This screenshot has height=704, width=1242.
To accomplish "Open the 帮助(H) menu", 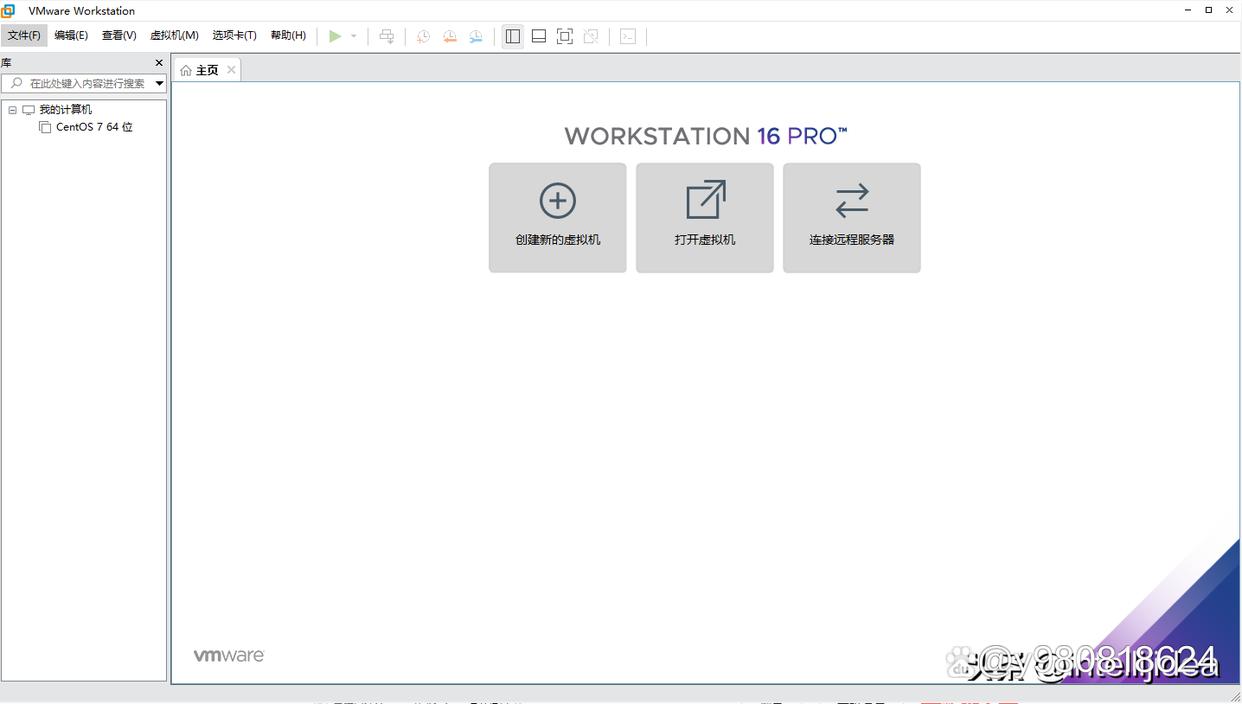I will click(x=288, y=35).
